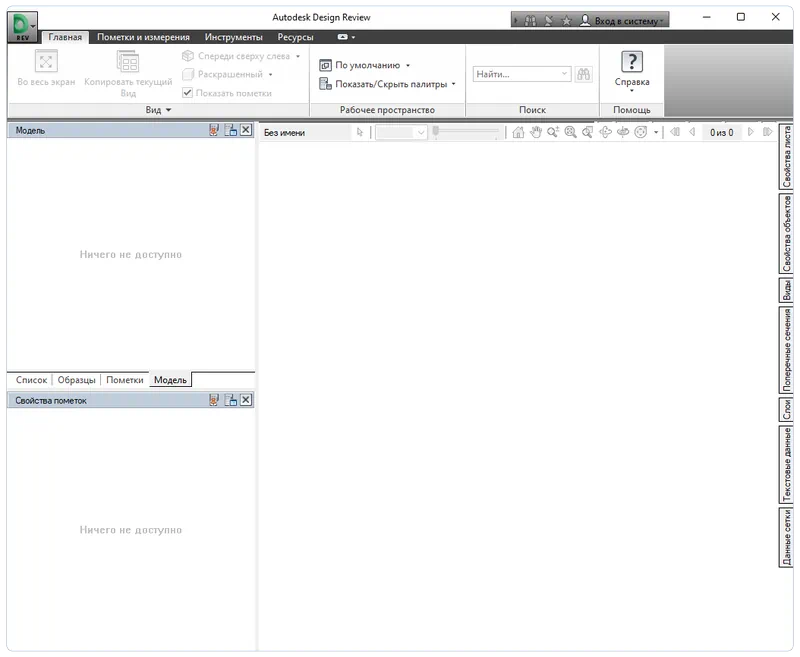Switch to the Список palette tab
Image resolution: width=800 pixels, height=657 pixels.
[31, 380]
